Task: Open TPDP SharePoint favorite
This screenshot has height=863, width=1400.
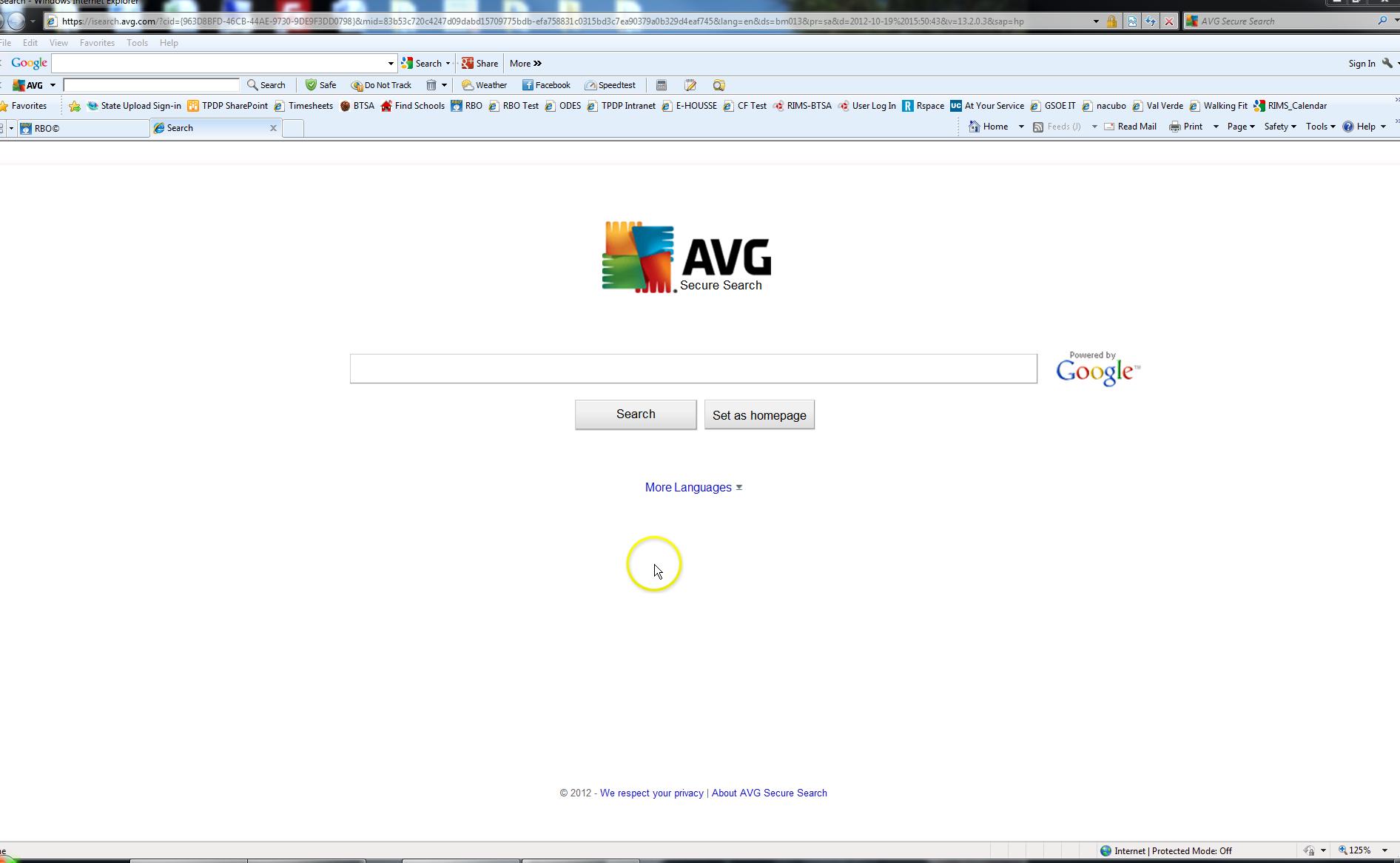Action: 228,106
